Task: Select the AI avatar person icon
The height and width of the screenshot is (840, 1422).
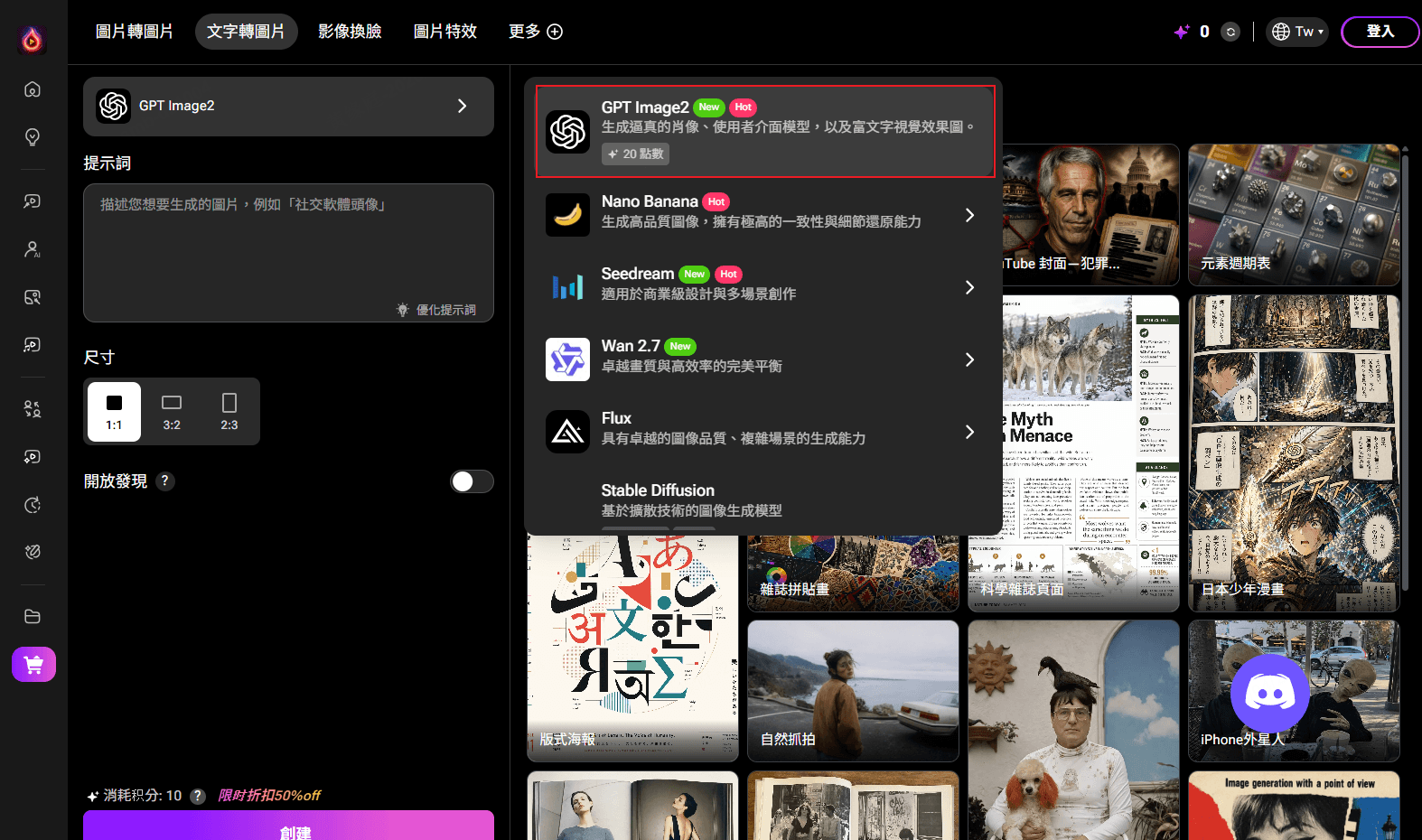Action: 33,249
